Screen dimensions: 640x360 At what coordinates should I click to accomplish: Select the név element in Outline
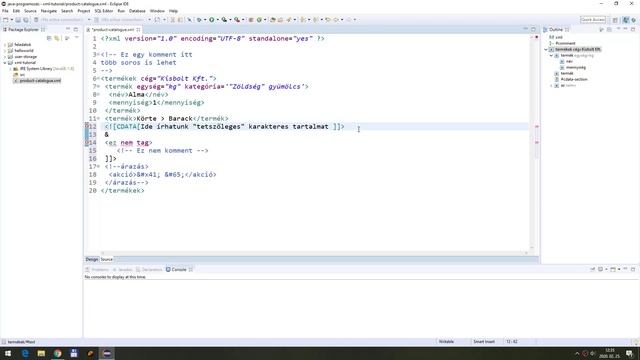[x=567, y=61]
